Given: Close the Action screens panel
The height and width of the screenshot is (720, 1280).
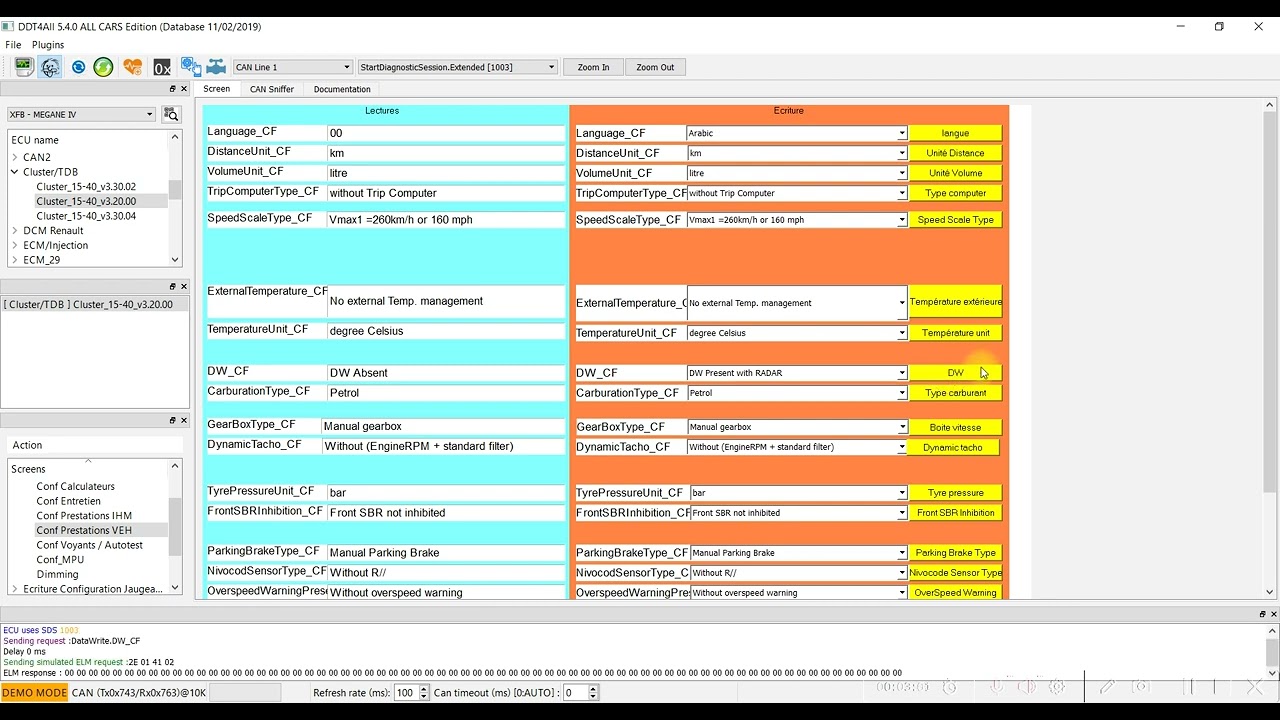Looking at the screenshot, I should (183, 420).
